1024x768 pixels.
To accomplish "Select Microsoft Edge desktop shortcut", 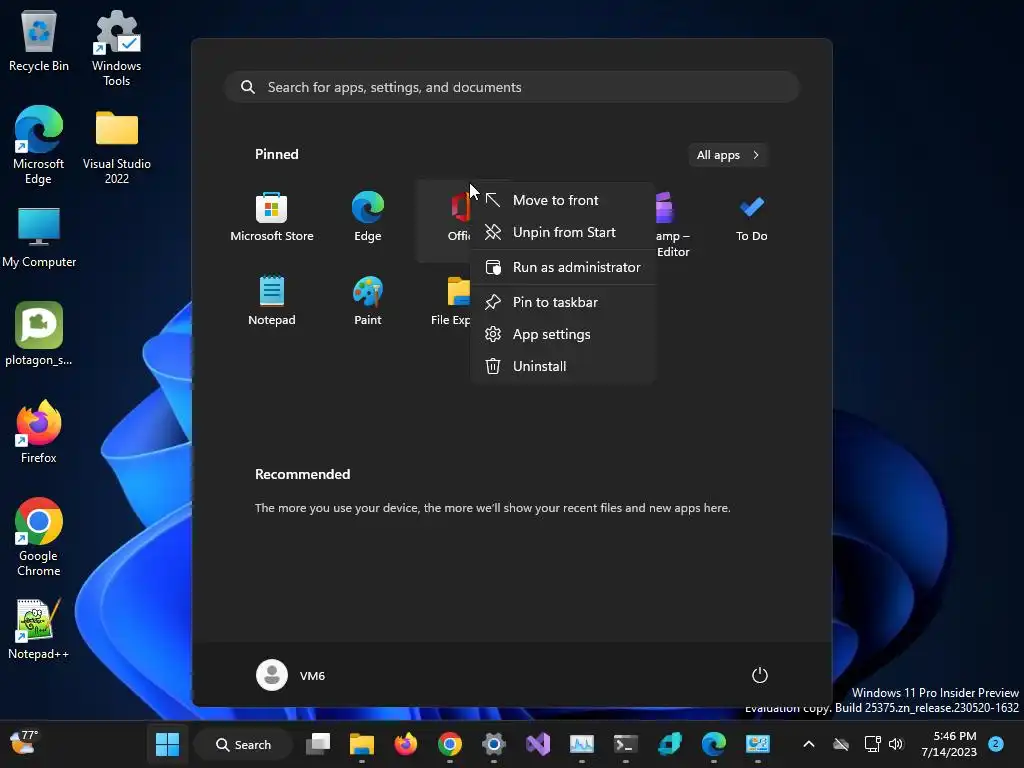I will 39,146.
